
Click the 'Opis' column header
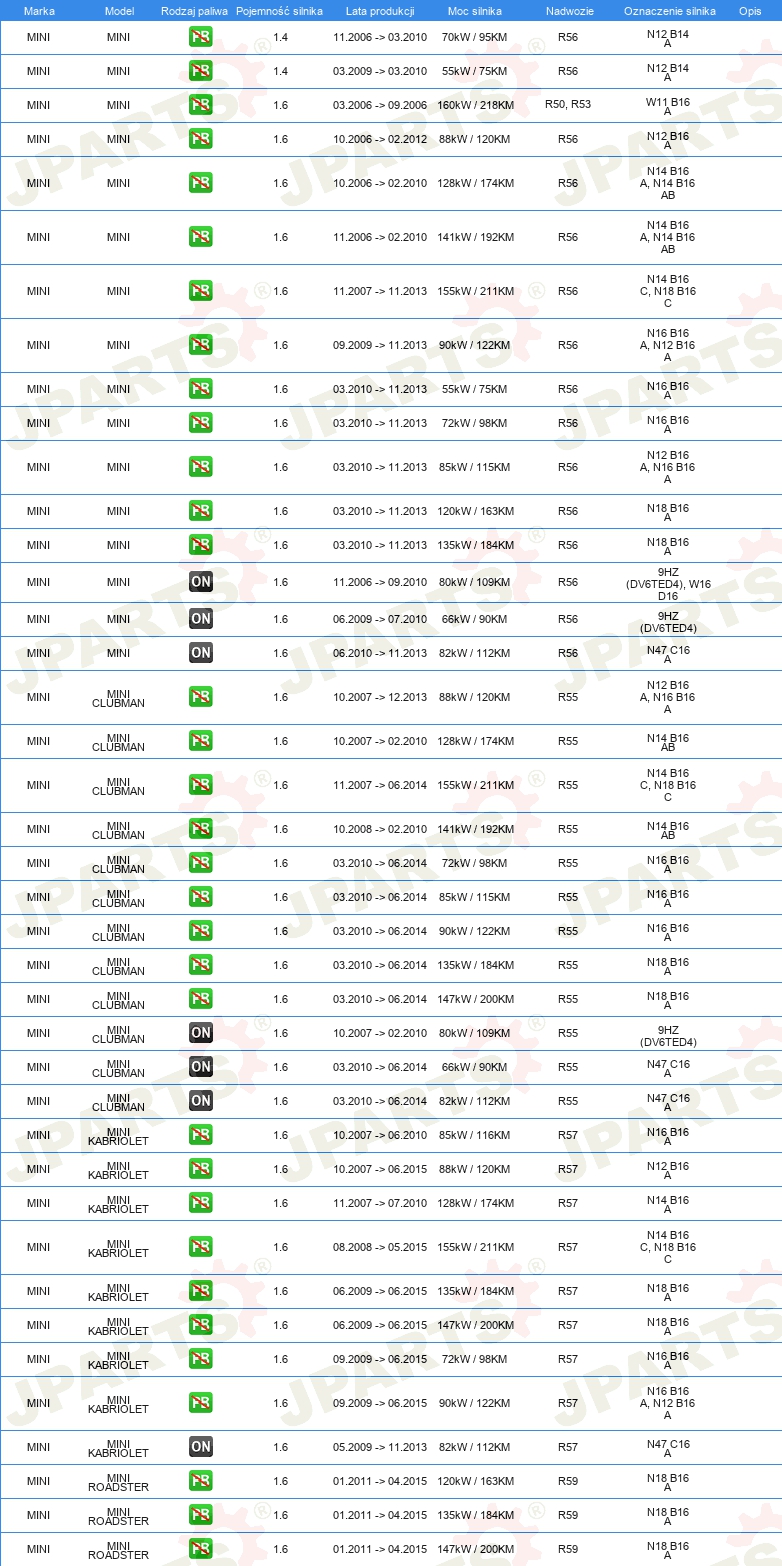pos(750,10)
